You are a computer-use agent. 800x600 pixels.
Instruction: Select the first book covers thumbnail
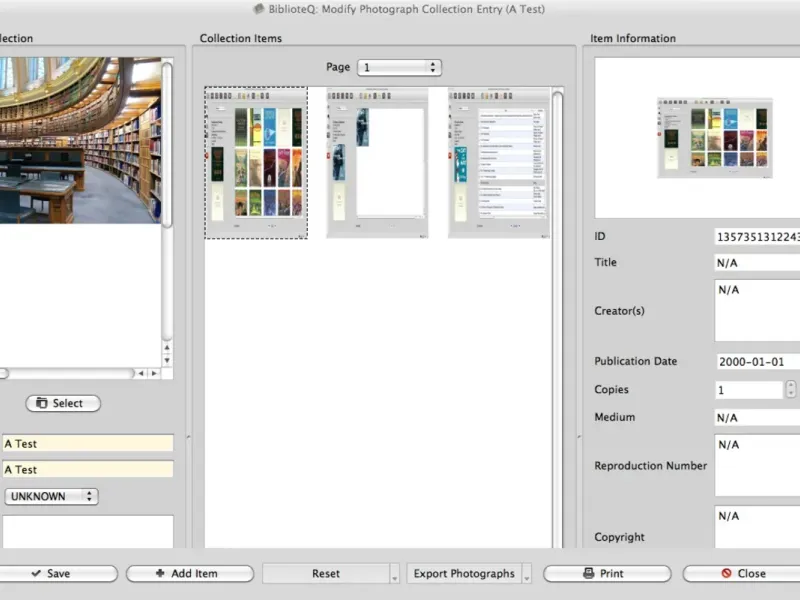tap(256, 162)
